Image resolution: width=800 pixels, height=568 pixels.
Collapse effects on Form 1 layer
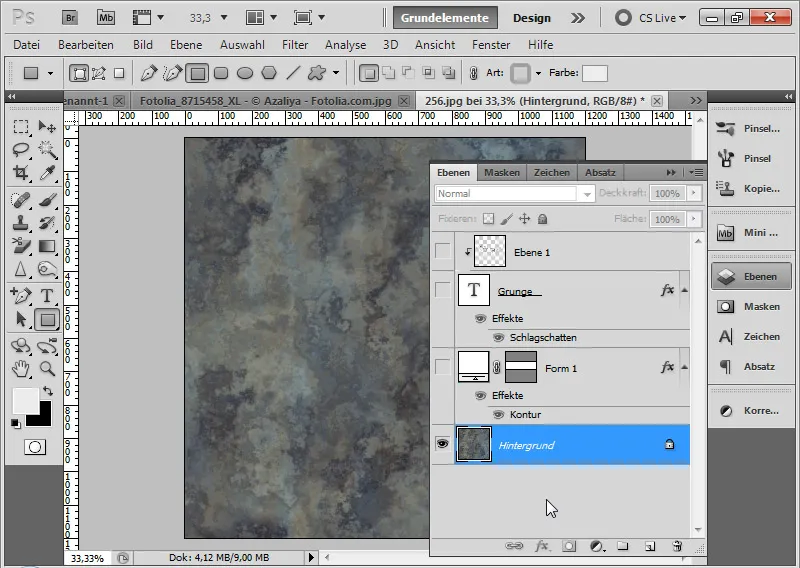click(684, 367)
